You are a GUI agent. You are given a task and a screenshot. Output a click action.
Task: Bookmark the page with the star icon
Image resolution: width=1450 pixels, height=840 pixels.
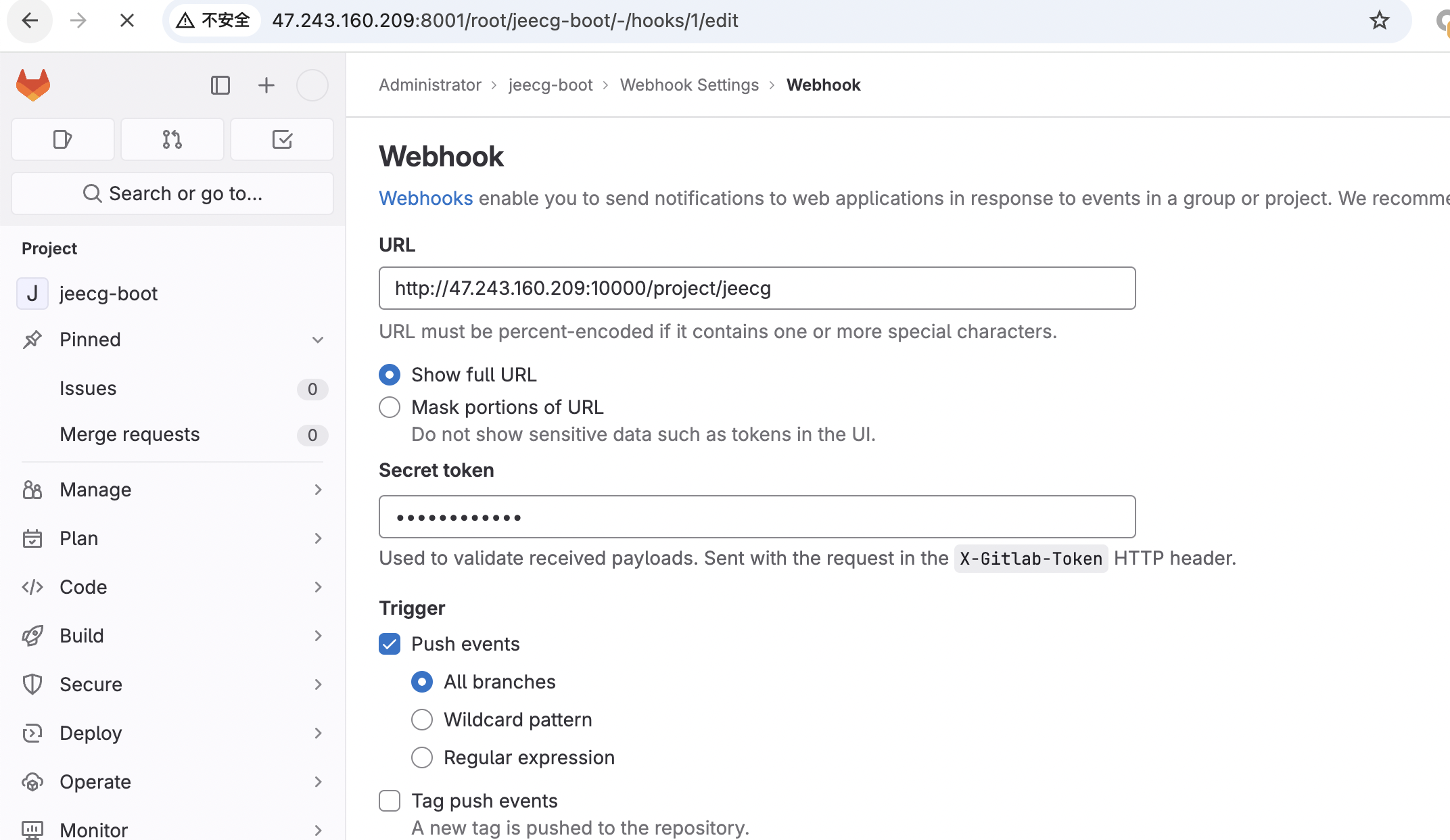(x=1379, y=20)
